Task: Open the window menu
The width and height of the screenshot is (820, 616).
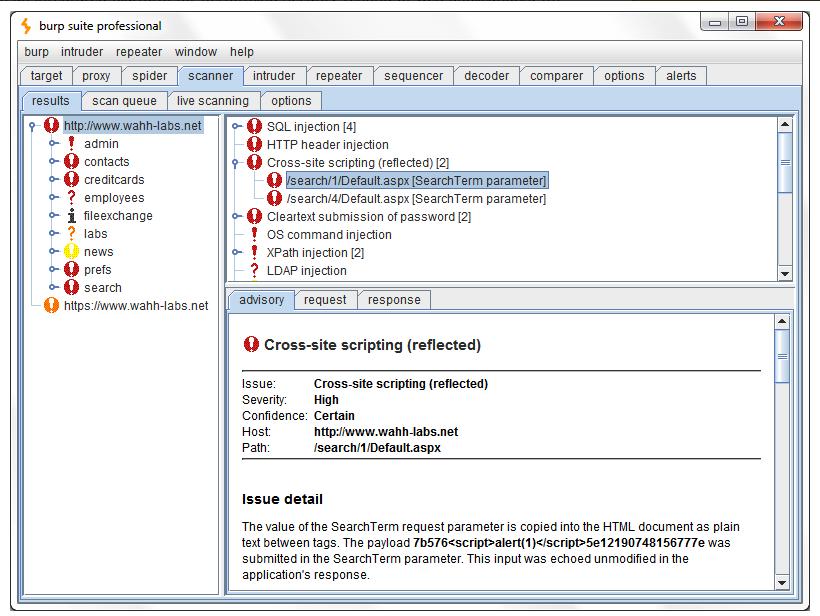Action: (x=196, y=52)
